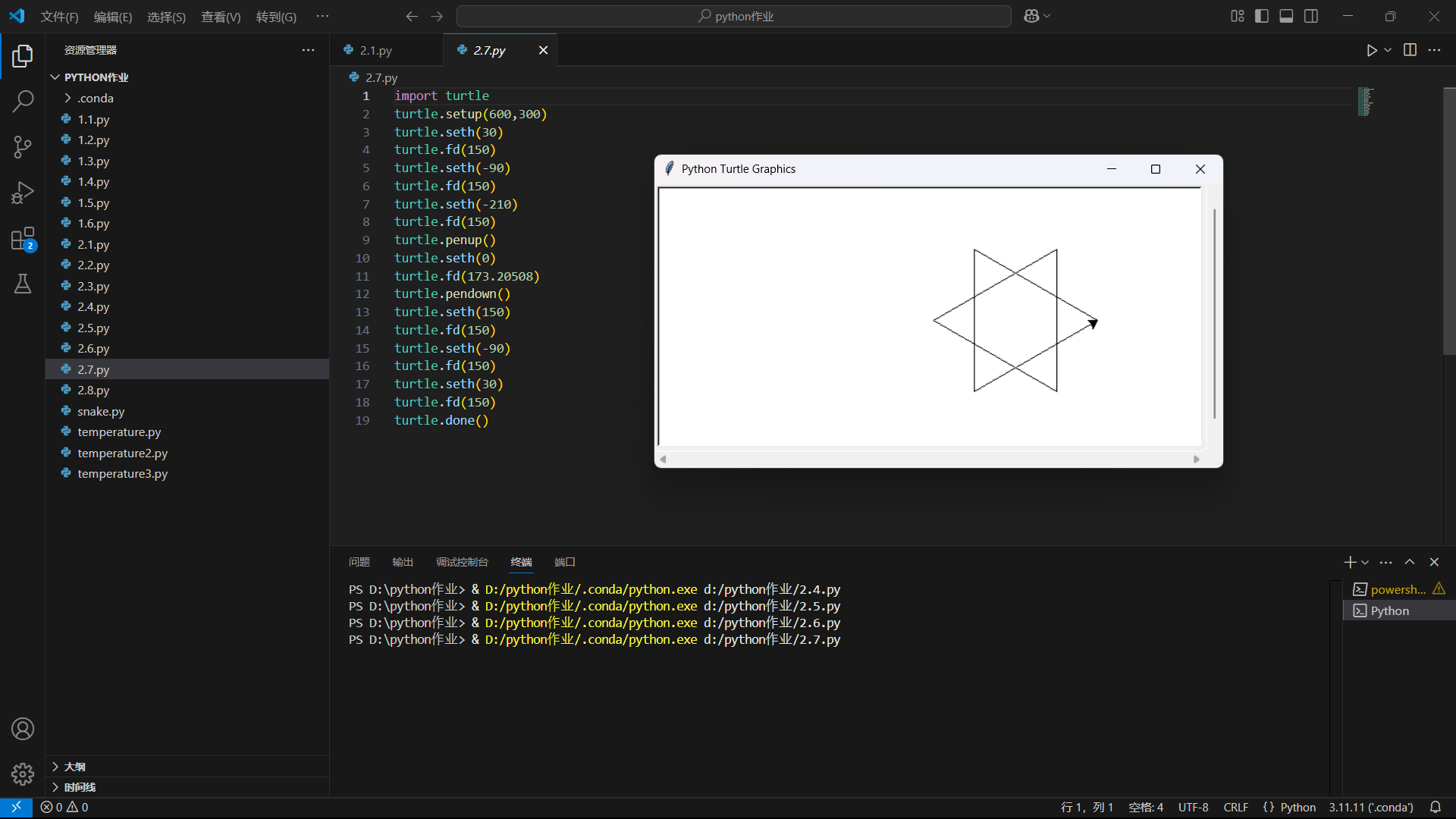This screenshot has height=819, width=1456.
Task: Open Run and Debug view
Action: tap(23, 193)
